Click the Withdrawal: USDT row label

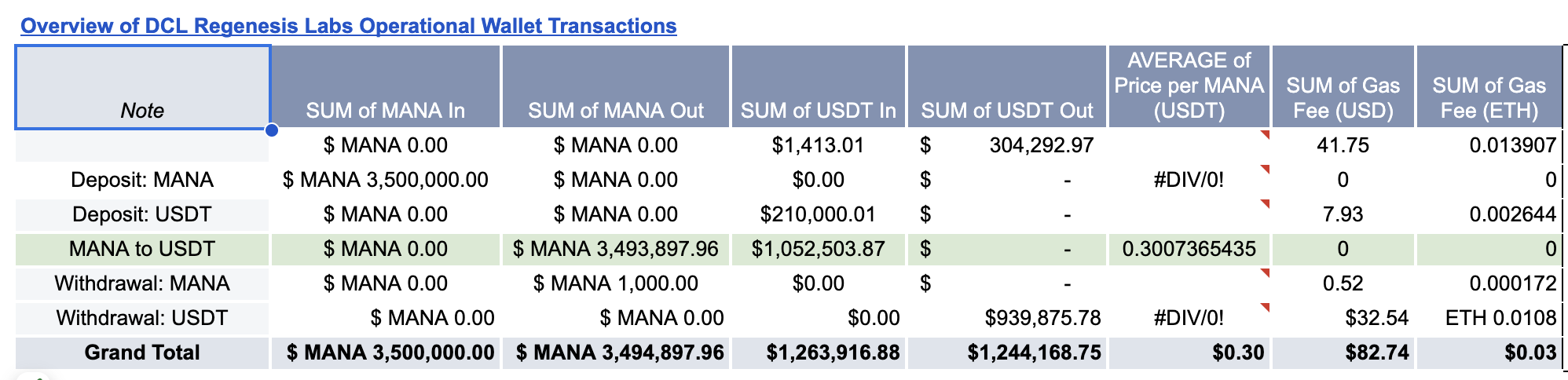point(142,318)
